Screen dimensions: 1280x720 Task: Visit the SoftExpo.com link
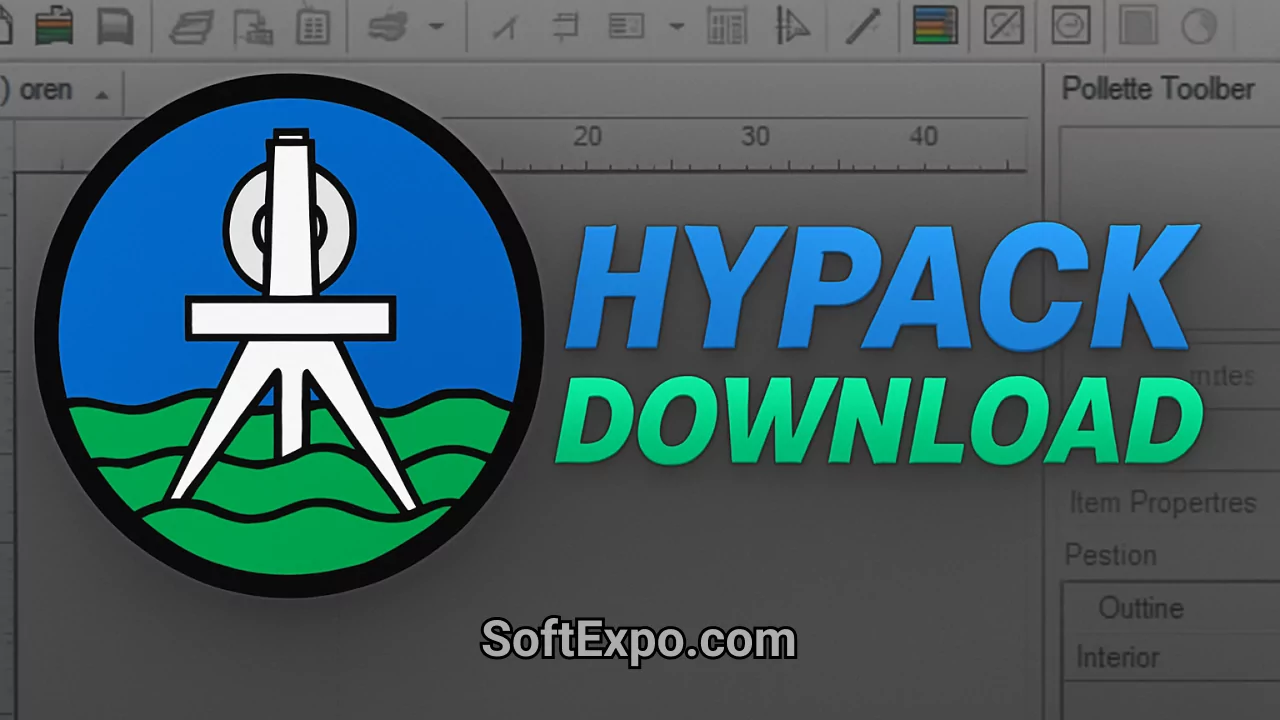[x=638, y=640]
